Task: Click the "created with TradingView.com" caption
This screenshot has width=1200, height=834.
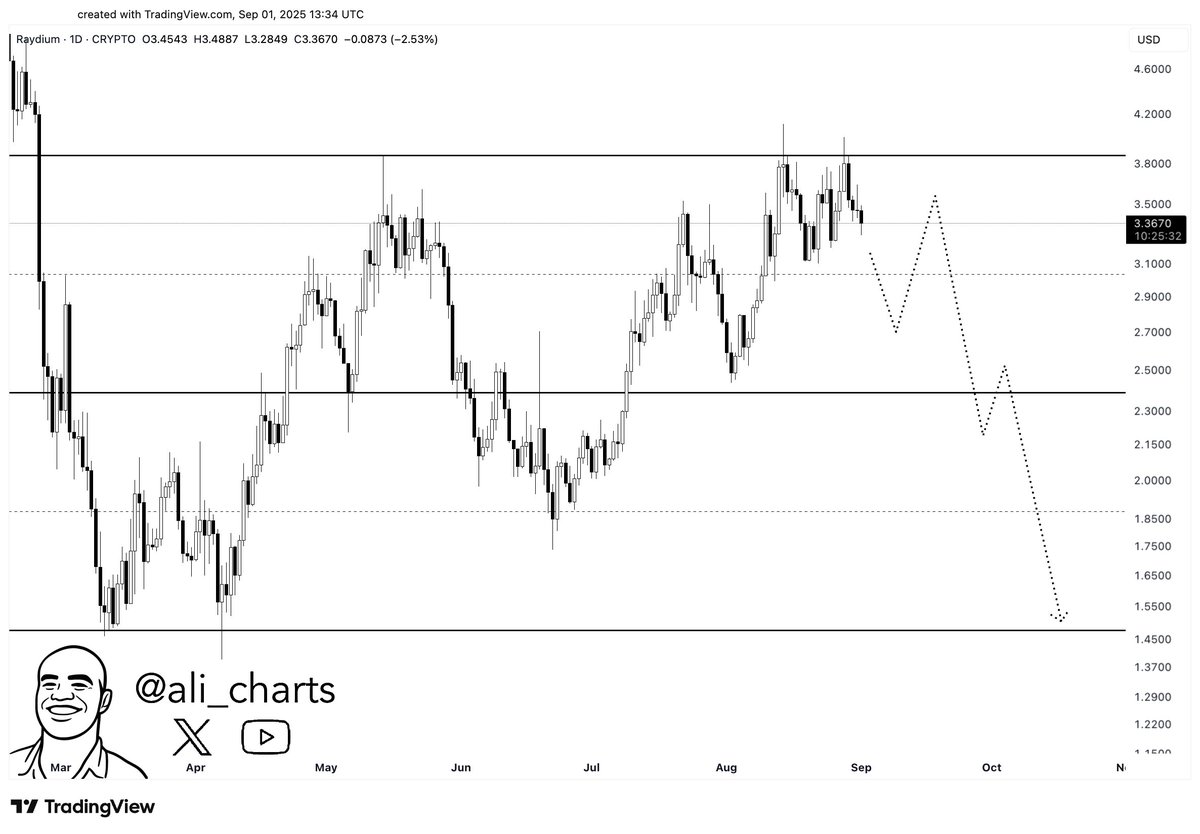Action: (x=220, y=14)
